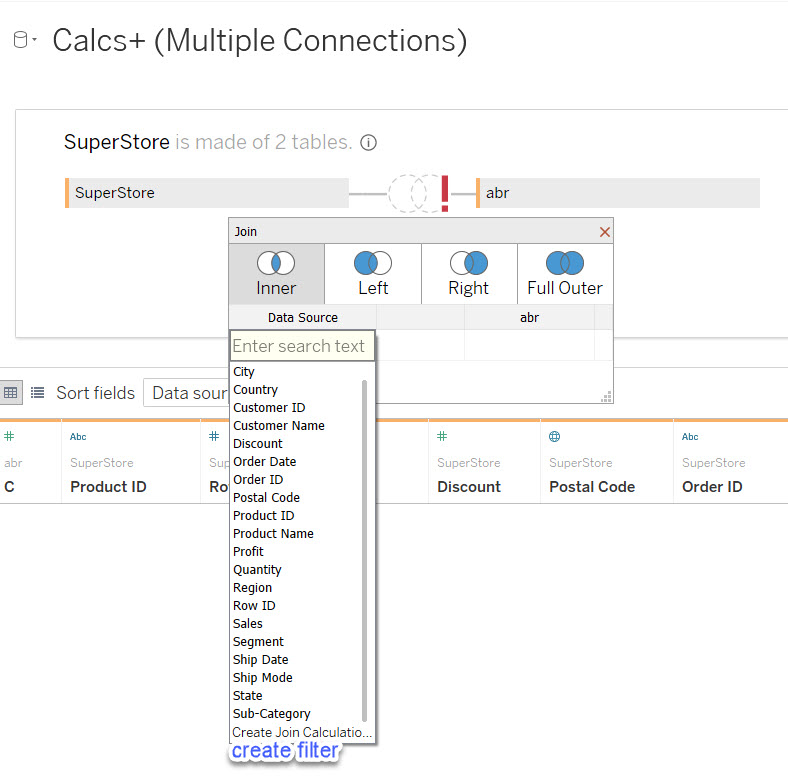Change number data type of Discount column
This screenshot has width=788, height=781.
tap(442, 436)
